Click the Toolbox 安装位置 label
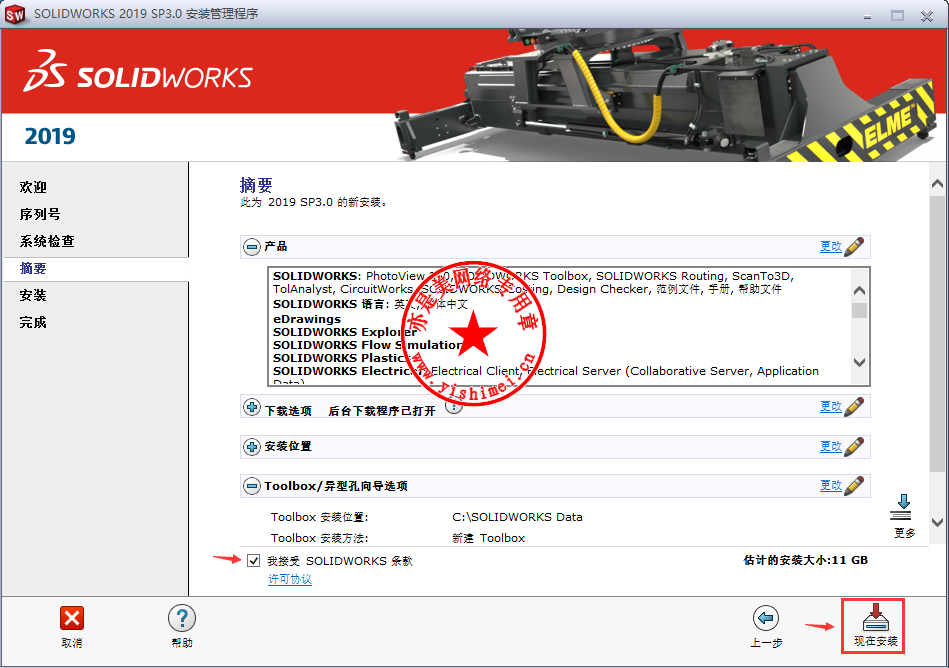Image resolution: width=949 pixels, height=668 pixels. click(x=320, y=517)
